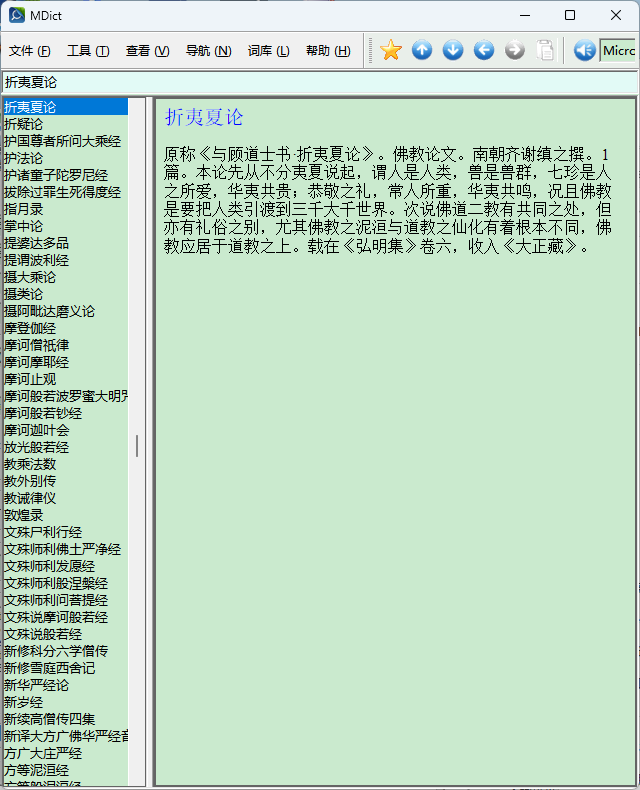The image size is (640, 790).
Task: Open the 词库 (L) menu
Action: [x=268, y=51]
